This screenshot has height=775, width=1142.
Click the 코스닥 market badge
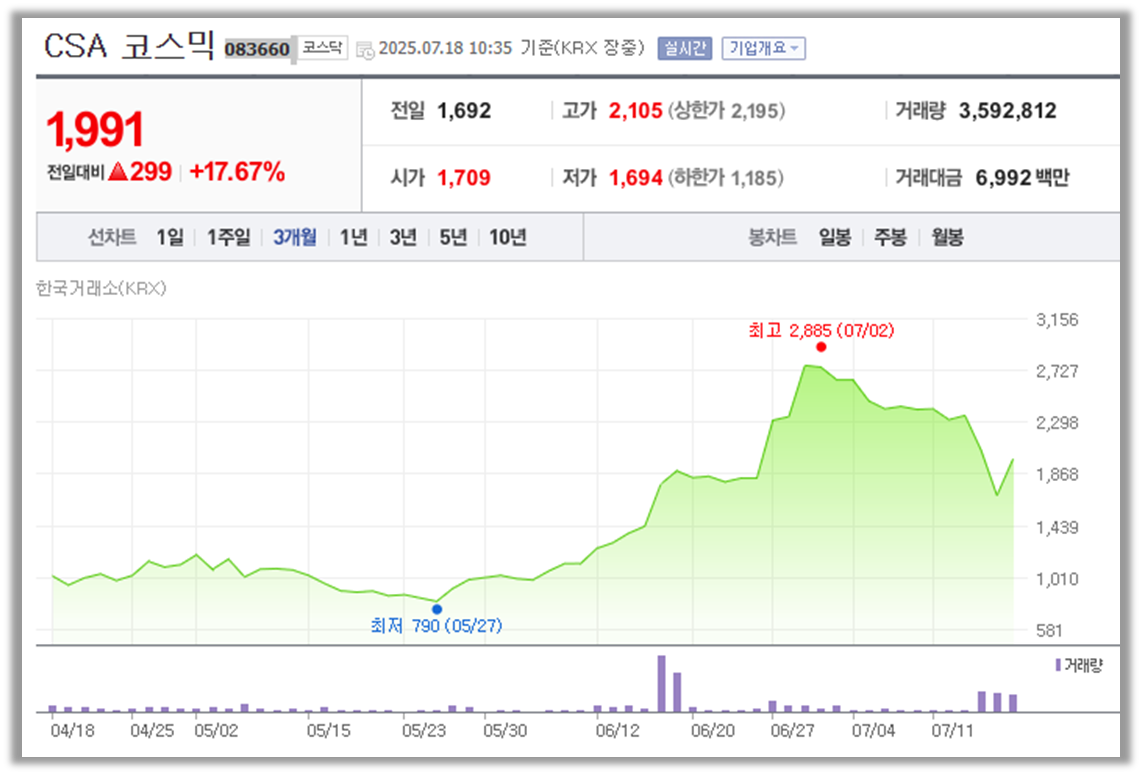click(x=322, y=47)
